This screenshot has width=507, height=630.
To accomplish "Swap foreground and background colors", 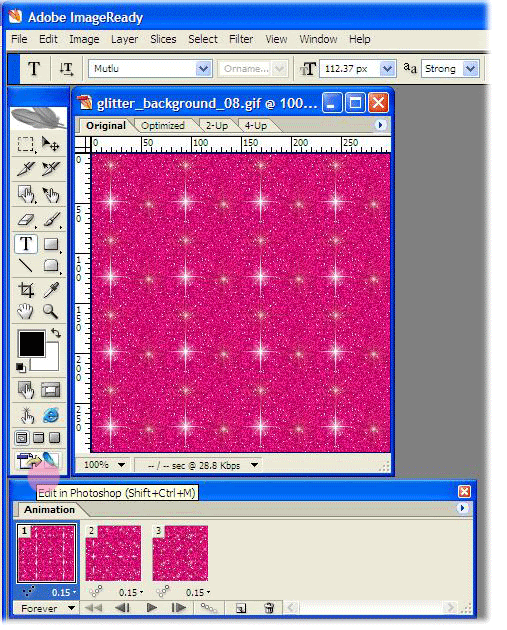I will (55, 333).
